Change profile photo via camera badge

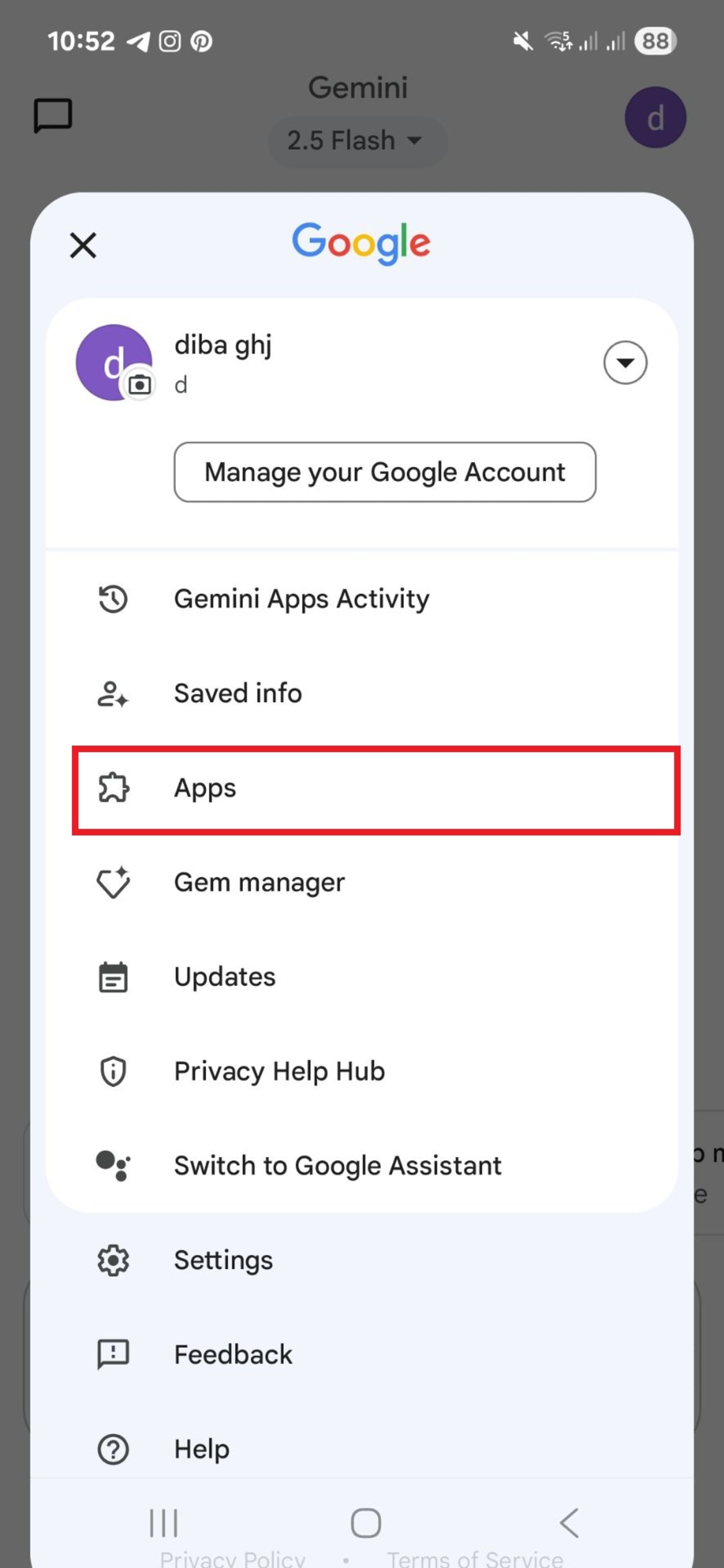[x=140, y=385]
